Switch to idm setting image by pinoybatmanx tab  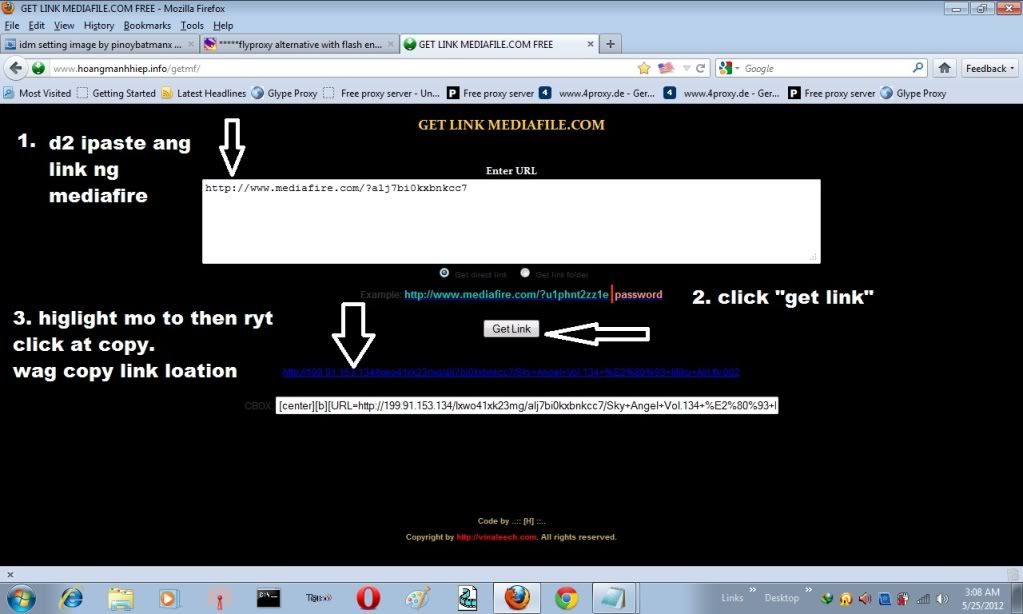(x=99, y=44)
